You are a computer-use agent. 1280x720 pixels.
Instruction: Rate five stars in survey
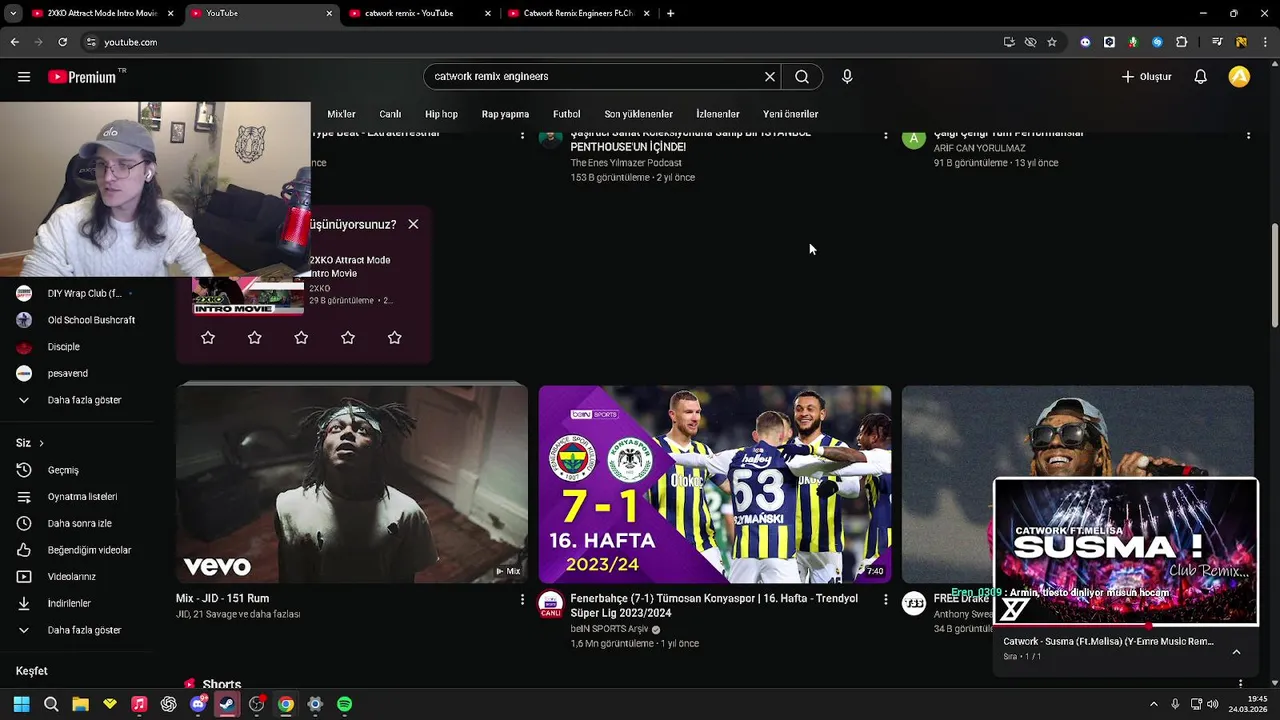[x=394, y=338]
